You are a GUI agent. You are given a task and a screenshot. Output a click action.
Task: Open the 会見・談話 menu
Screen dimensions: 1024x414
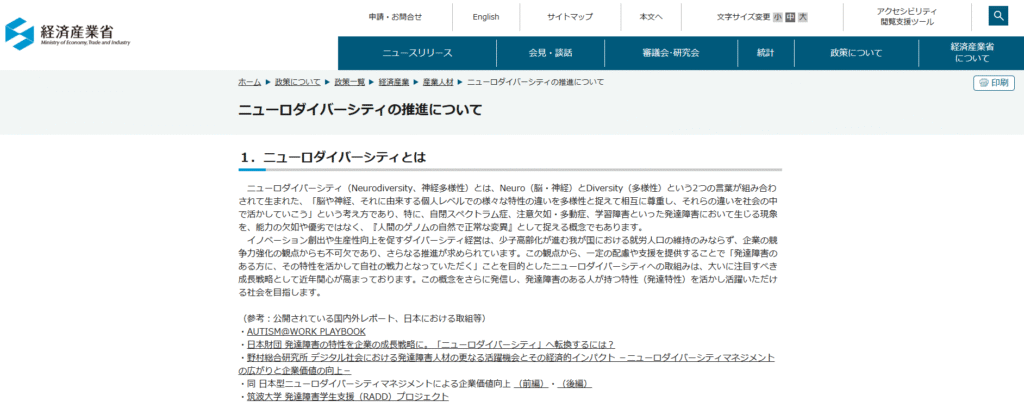click(x=550, y=53)
